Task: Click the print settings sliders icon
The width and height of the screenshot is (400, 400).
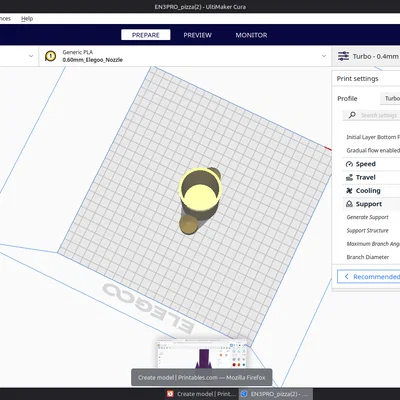Action: point(343,56)
